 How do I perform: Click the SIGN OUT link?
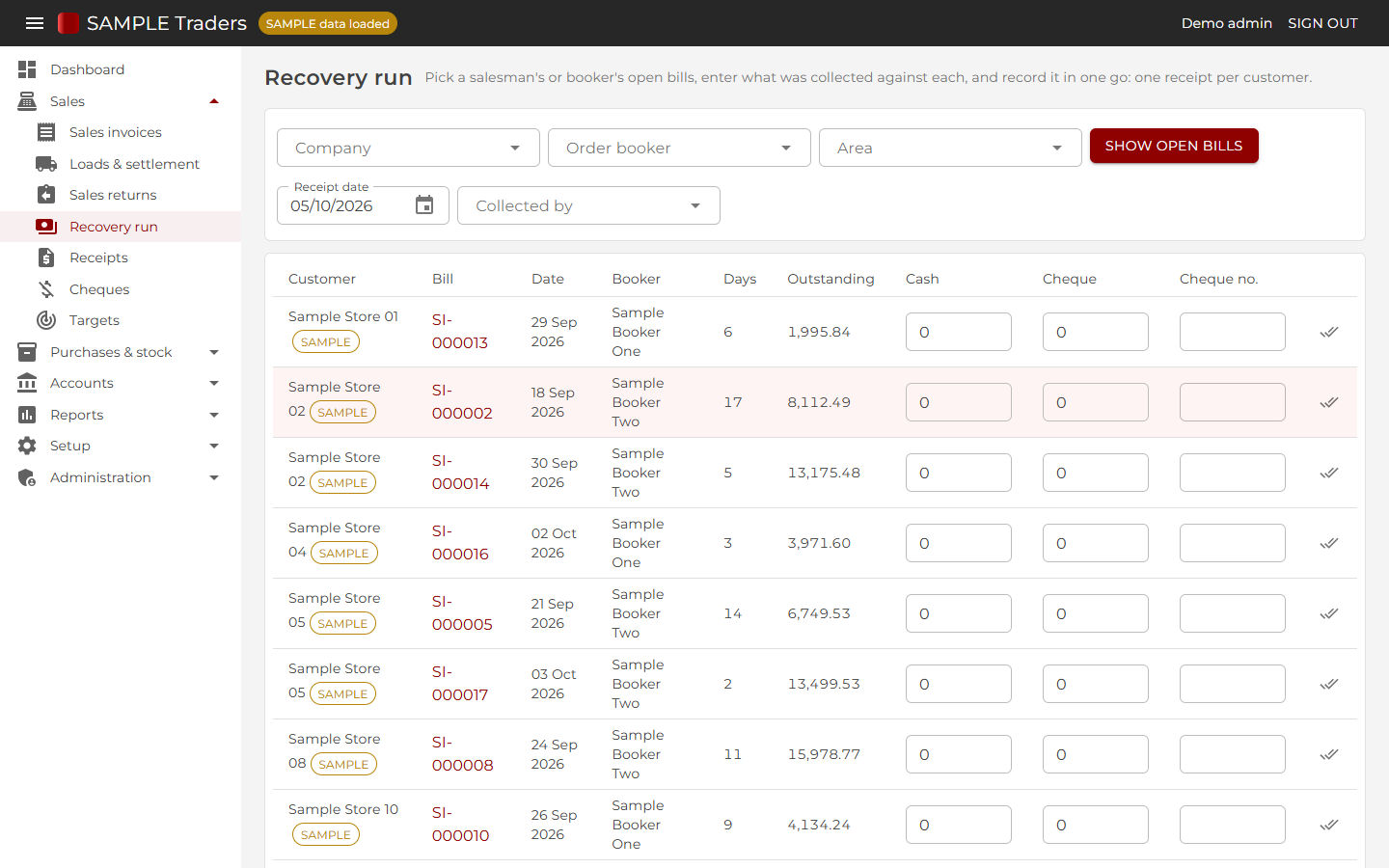pyautogui.click(x=1322, y=23)
